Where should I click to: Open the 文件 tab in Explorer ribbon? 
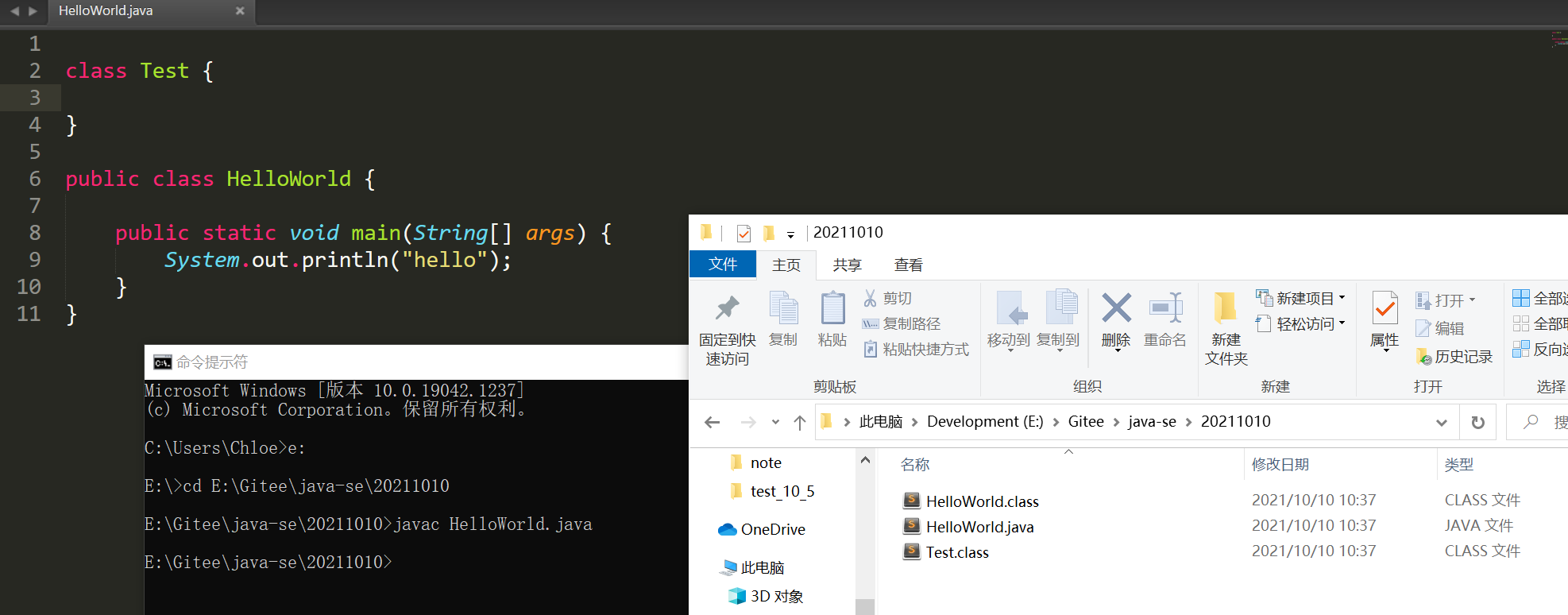click(722, 265)
